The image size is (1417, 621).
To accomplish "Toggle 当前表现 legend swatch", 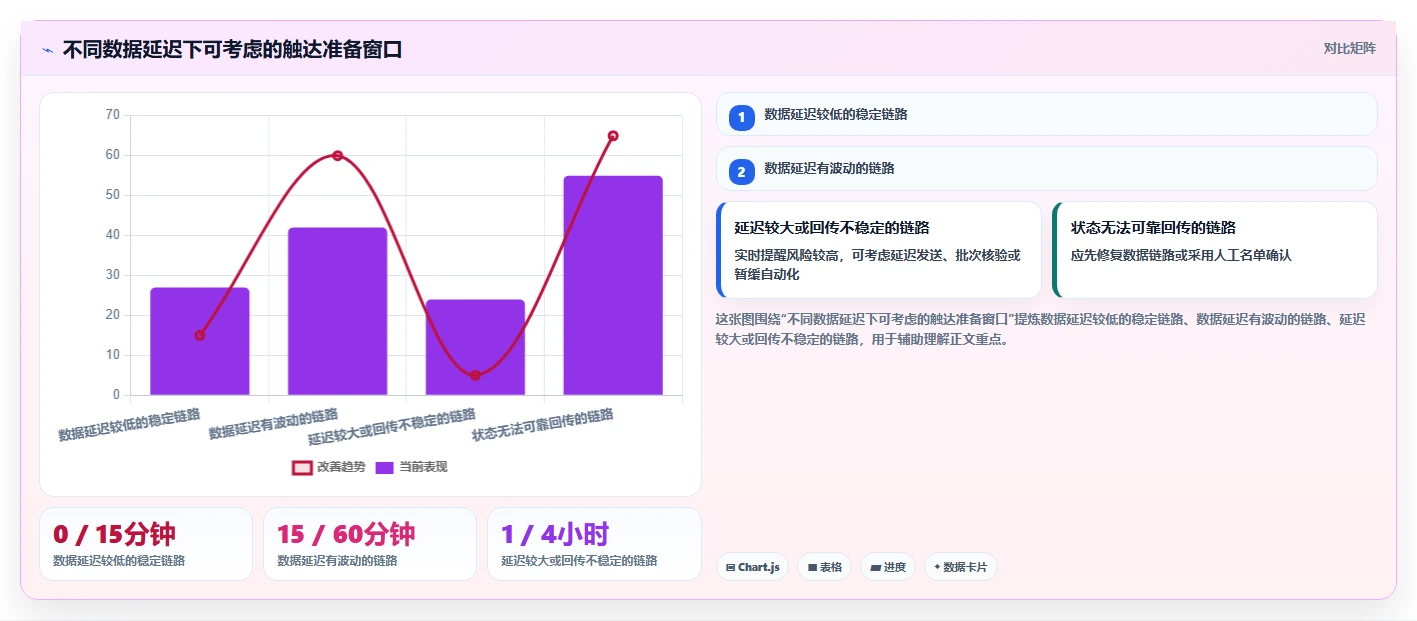I will tap(384, 467).
